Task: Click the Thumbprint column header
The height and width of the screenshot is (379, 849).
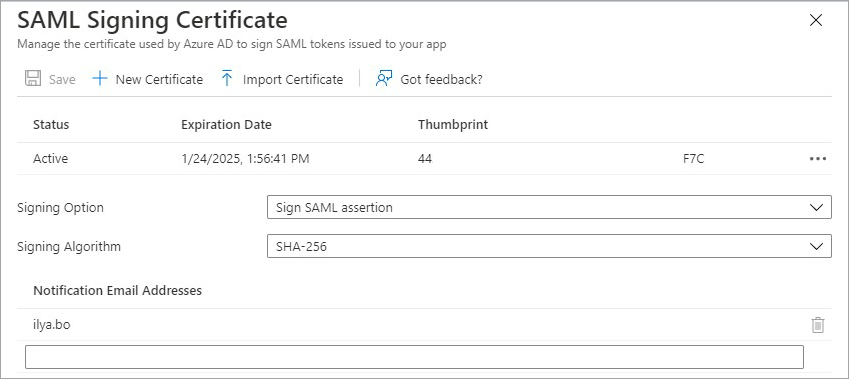Action: (453, 125)
